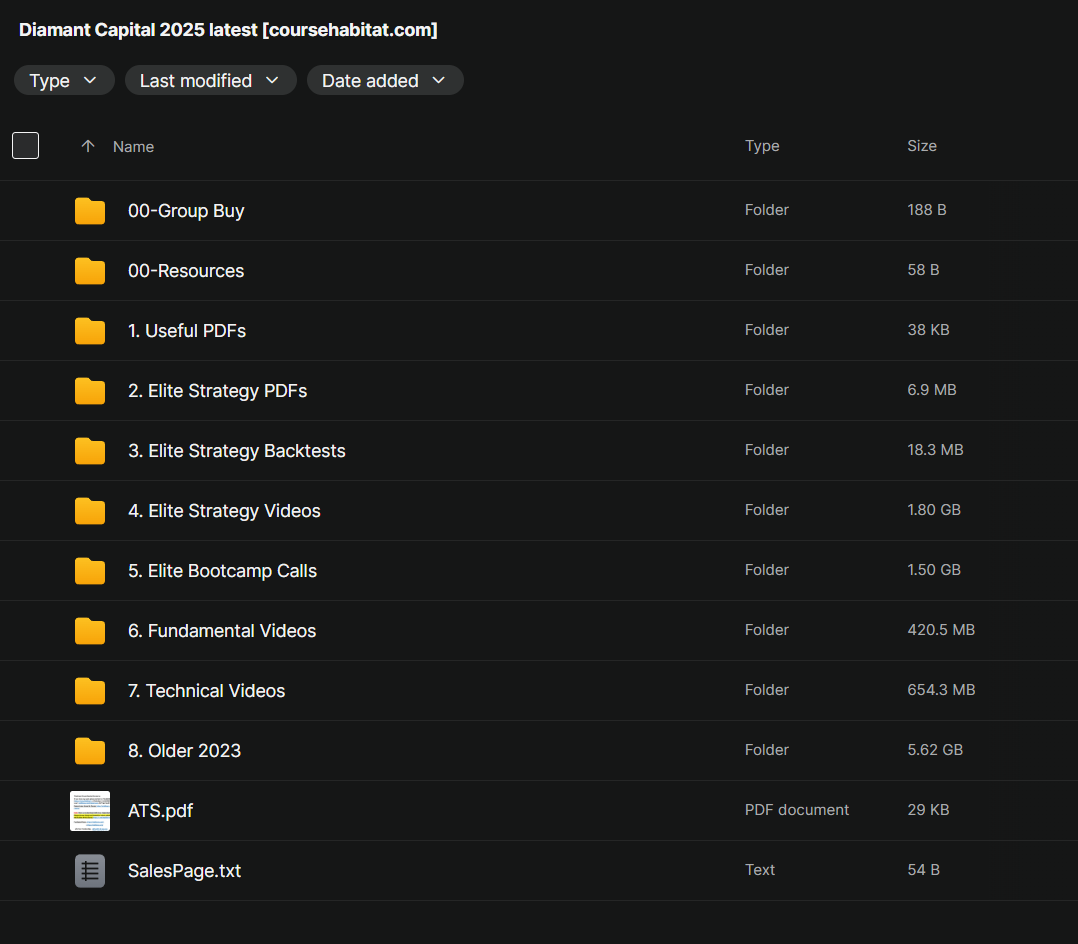This screenshot has height=944, width=1078.
Task: Click the Elite Strategy Backtests folder icon
Action: [90, 451]
